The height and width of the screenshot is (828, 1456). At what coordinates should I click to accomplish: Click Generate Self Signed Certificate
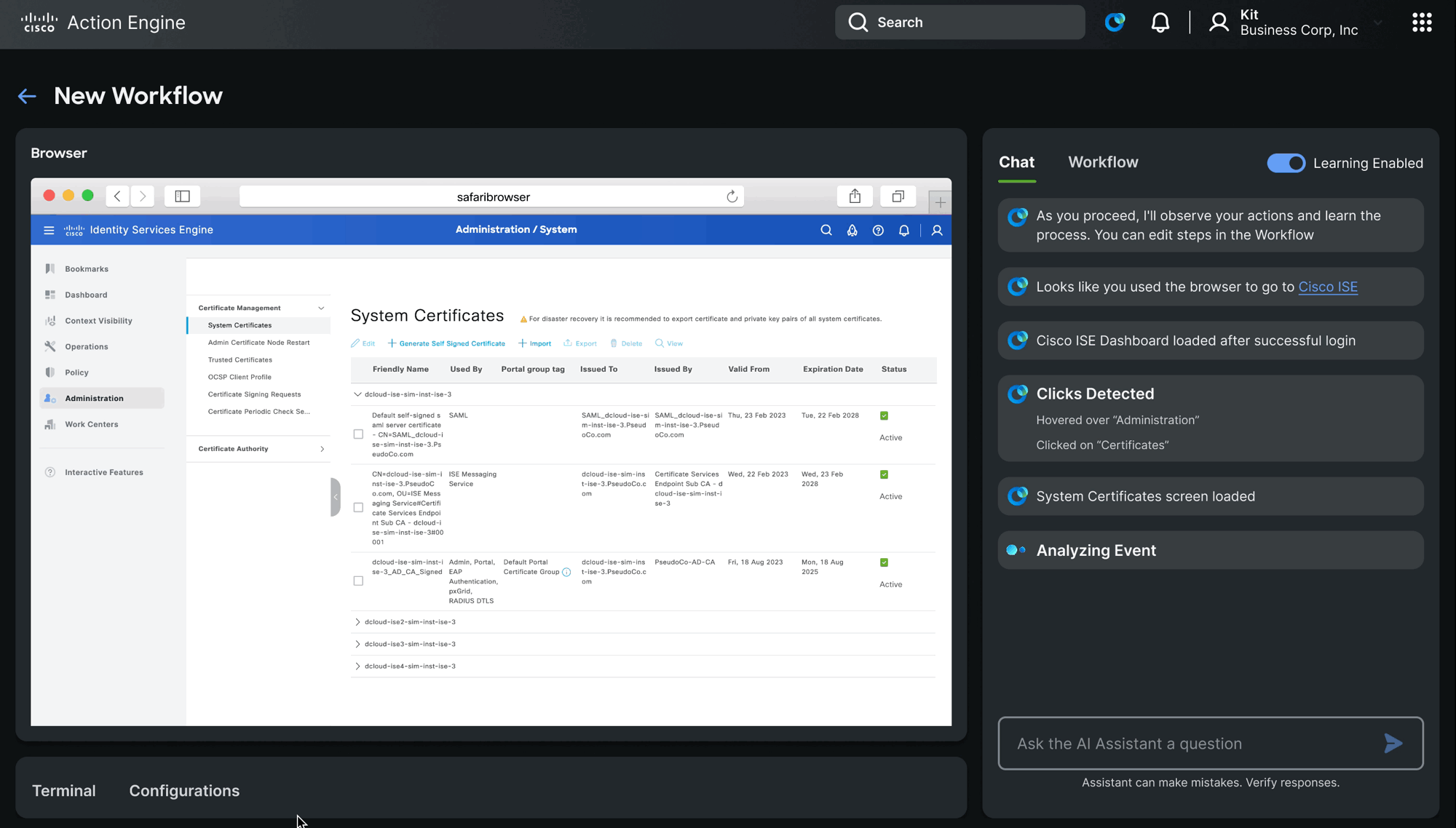pos(446,343)
